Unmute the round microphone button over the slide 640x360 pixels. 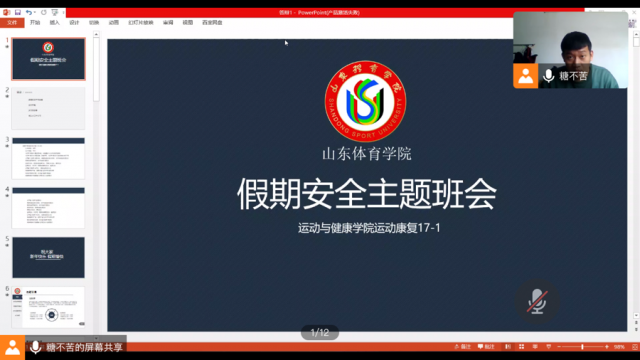[537, 302]
